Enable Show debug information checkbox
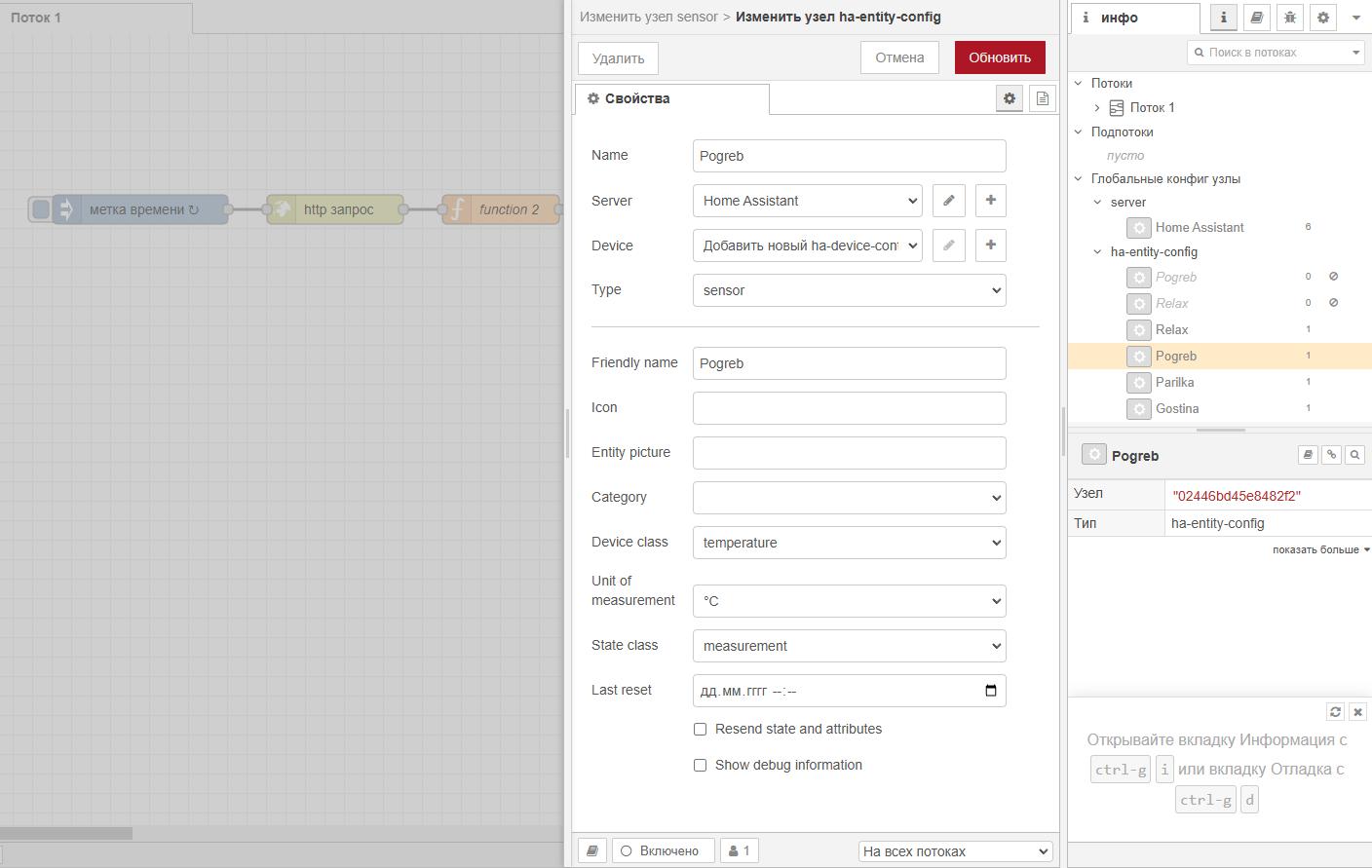 coord(700,765)
